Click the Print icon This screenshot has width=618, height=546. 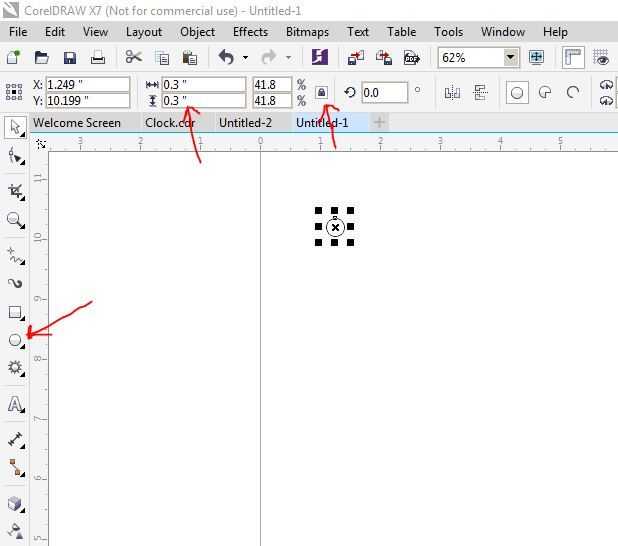click(98, 58)
